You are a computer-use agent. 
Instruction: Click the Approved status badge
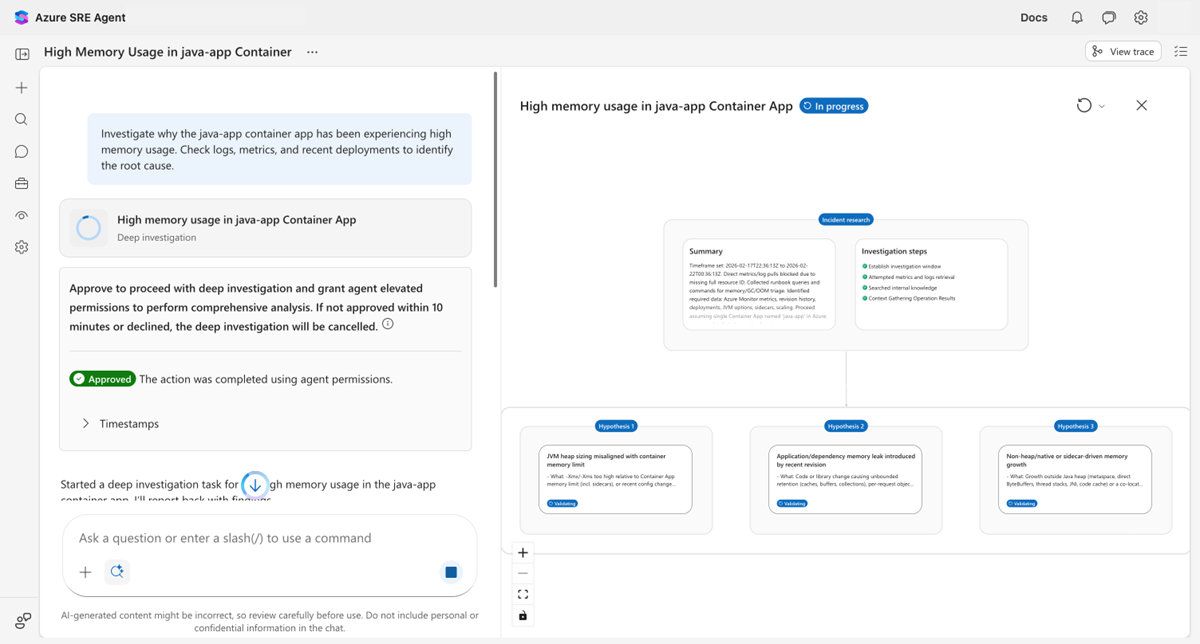point(102,379)
